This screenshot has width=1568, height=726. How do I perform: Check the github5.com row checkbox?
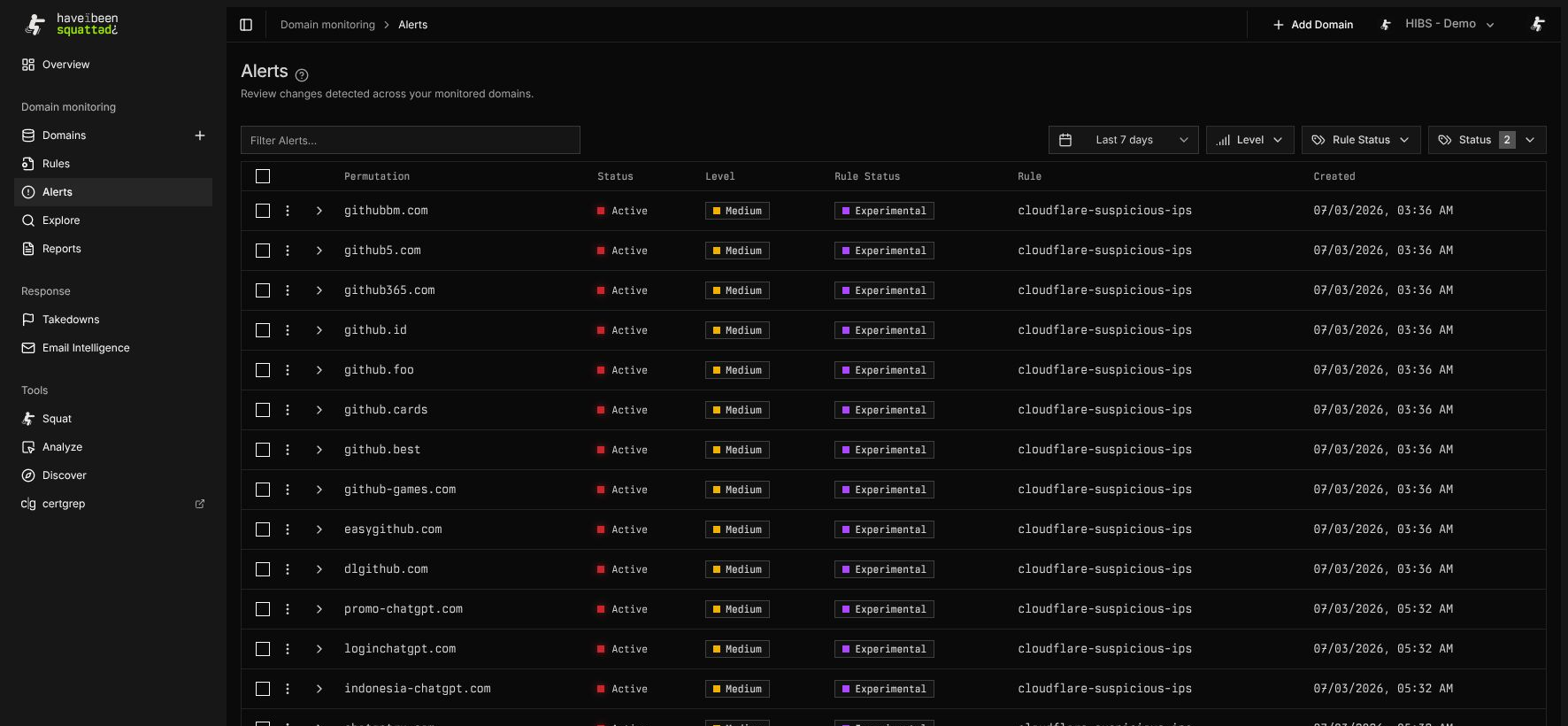pos(263,251)
